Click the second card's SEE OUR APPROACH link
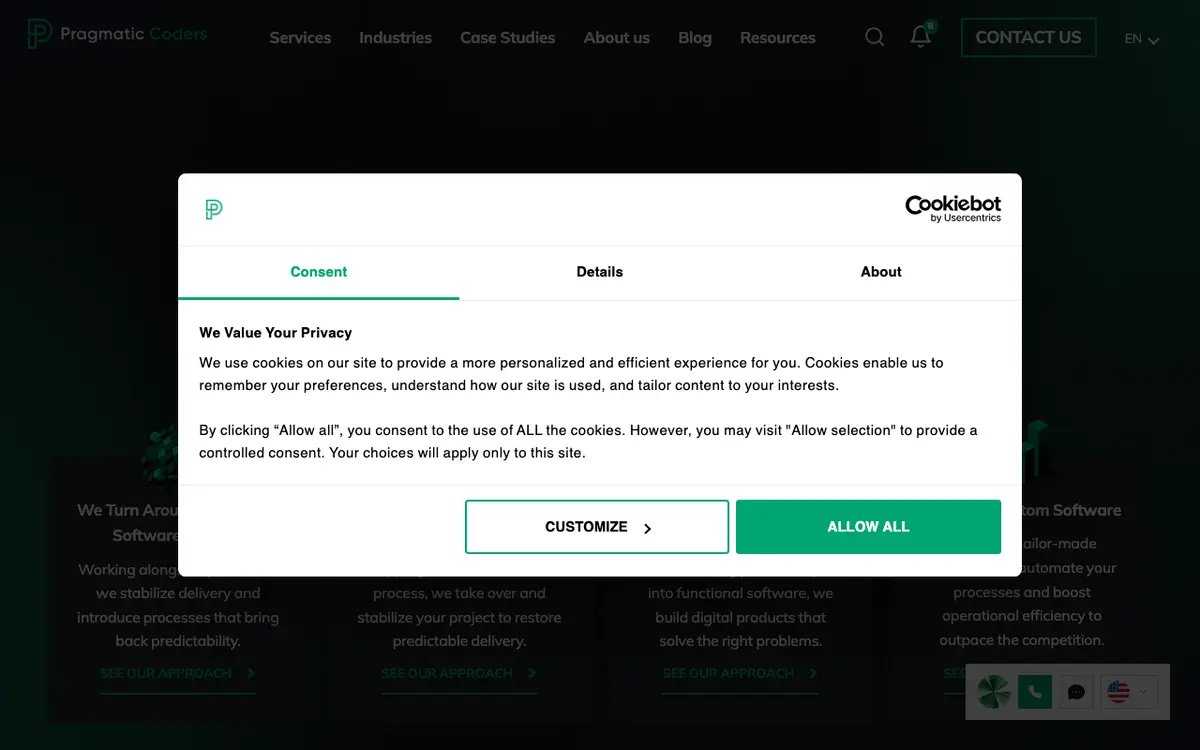Image resolution: width=1200 pixels, height=750 pixels. pos(459,674)
